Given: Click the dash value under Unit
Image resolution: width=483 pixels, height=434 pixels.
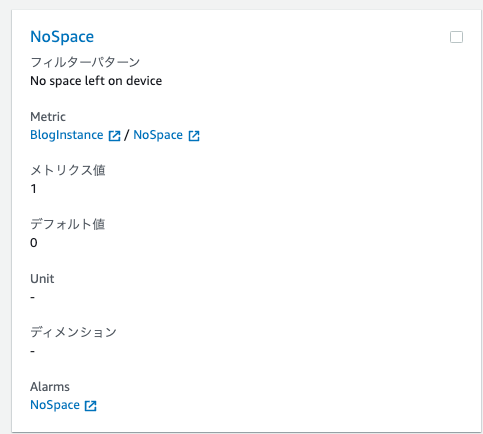Looking at the screenshot, I should [x=32, y=297].
